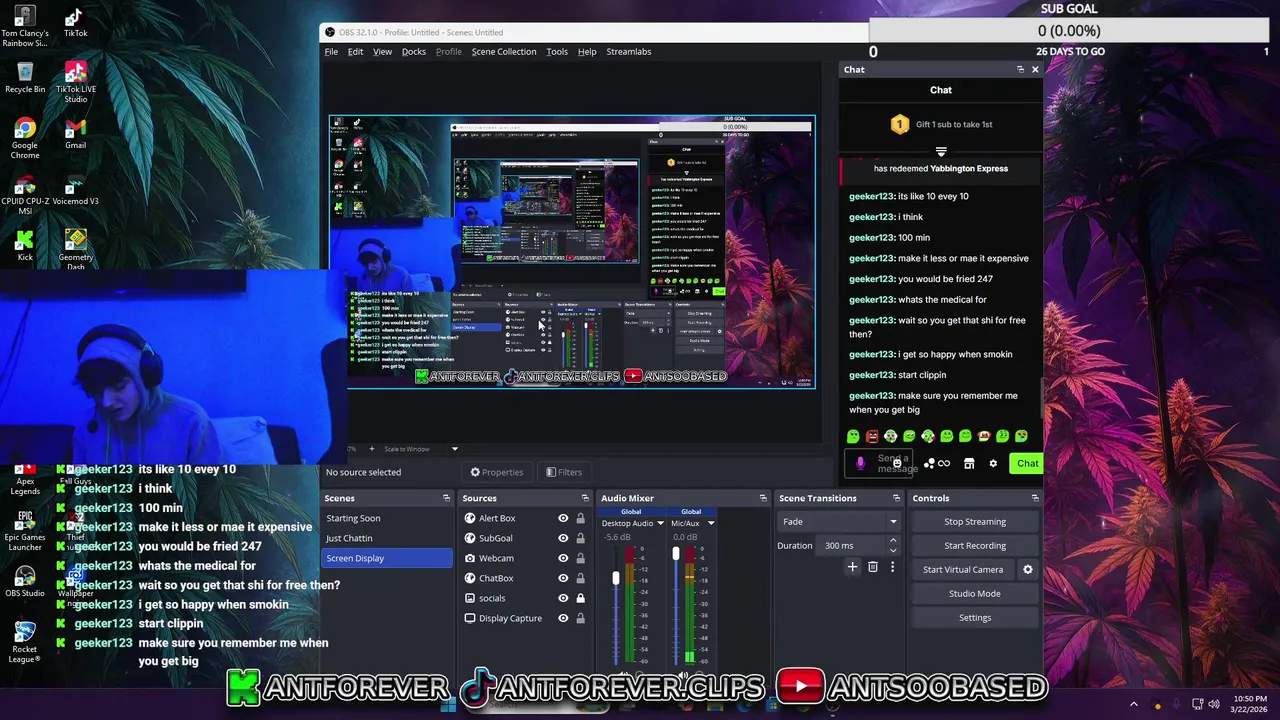Pop out the Scenes dock panel
The height and width of the screenshot is (720, 1280).
click(x=446, y=498)
